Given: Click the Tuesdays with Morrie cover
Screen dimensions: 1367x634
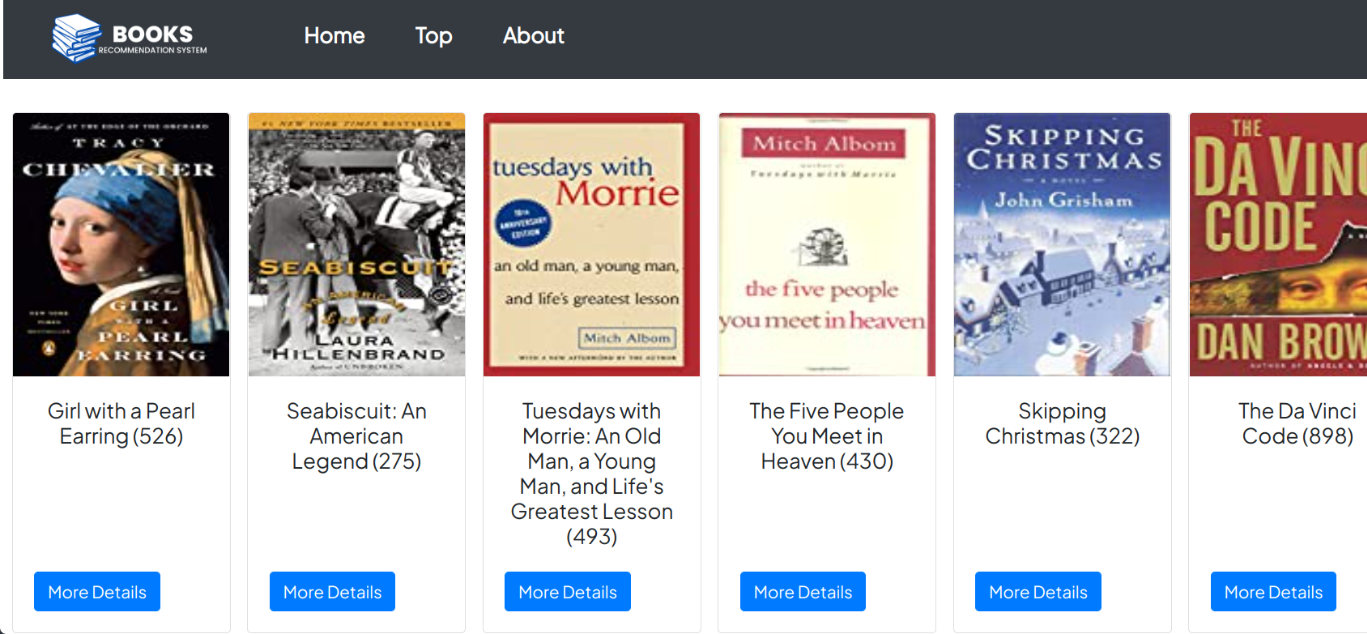Looking at the screenshot, I should (x=591, y=244).
